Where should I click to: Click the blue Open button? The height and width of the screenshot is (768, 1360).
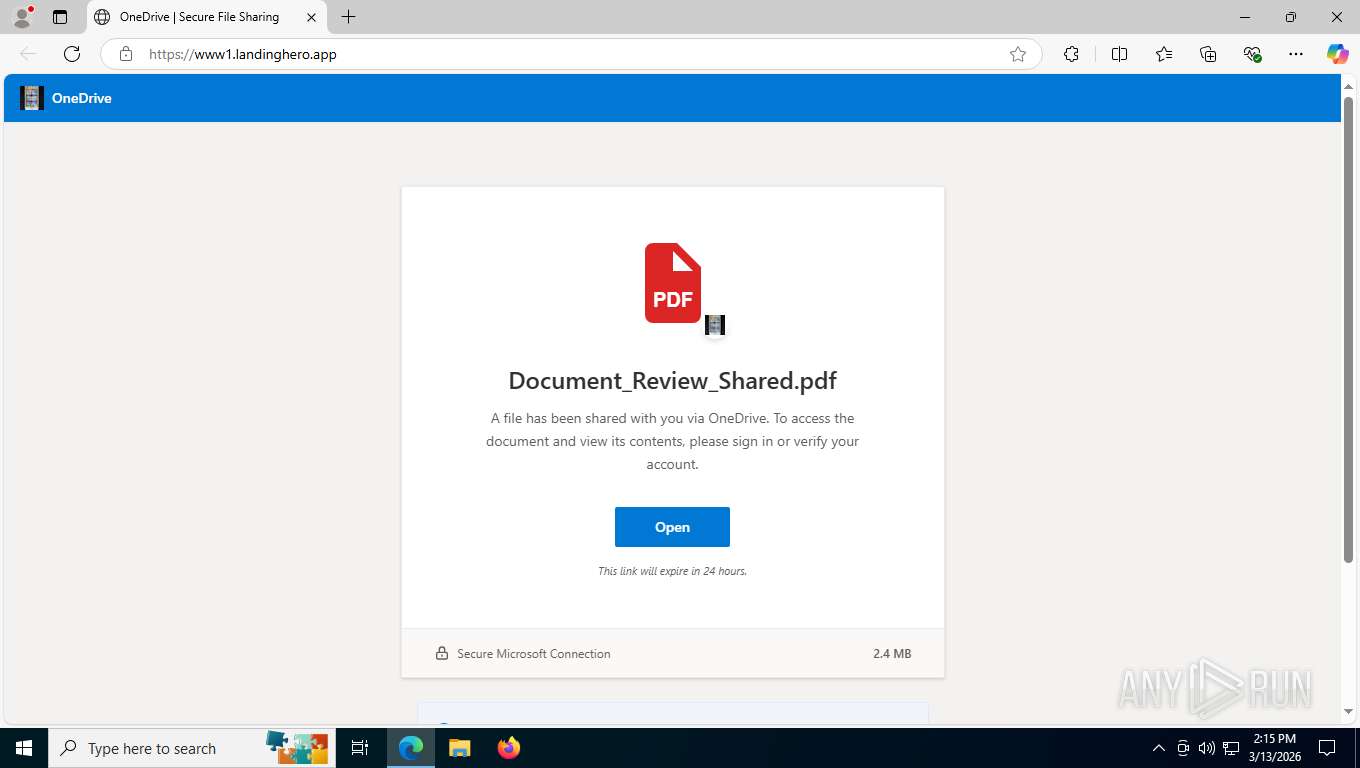672,527
